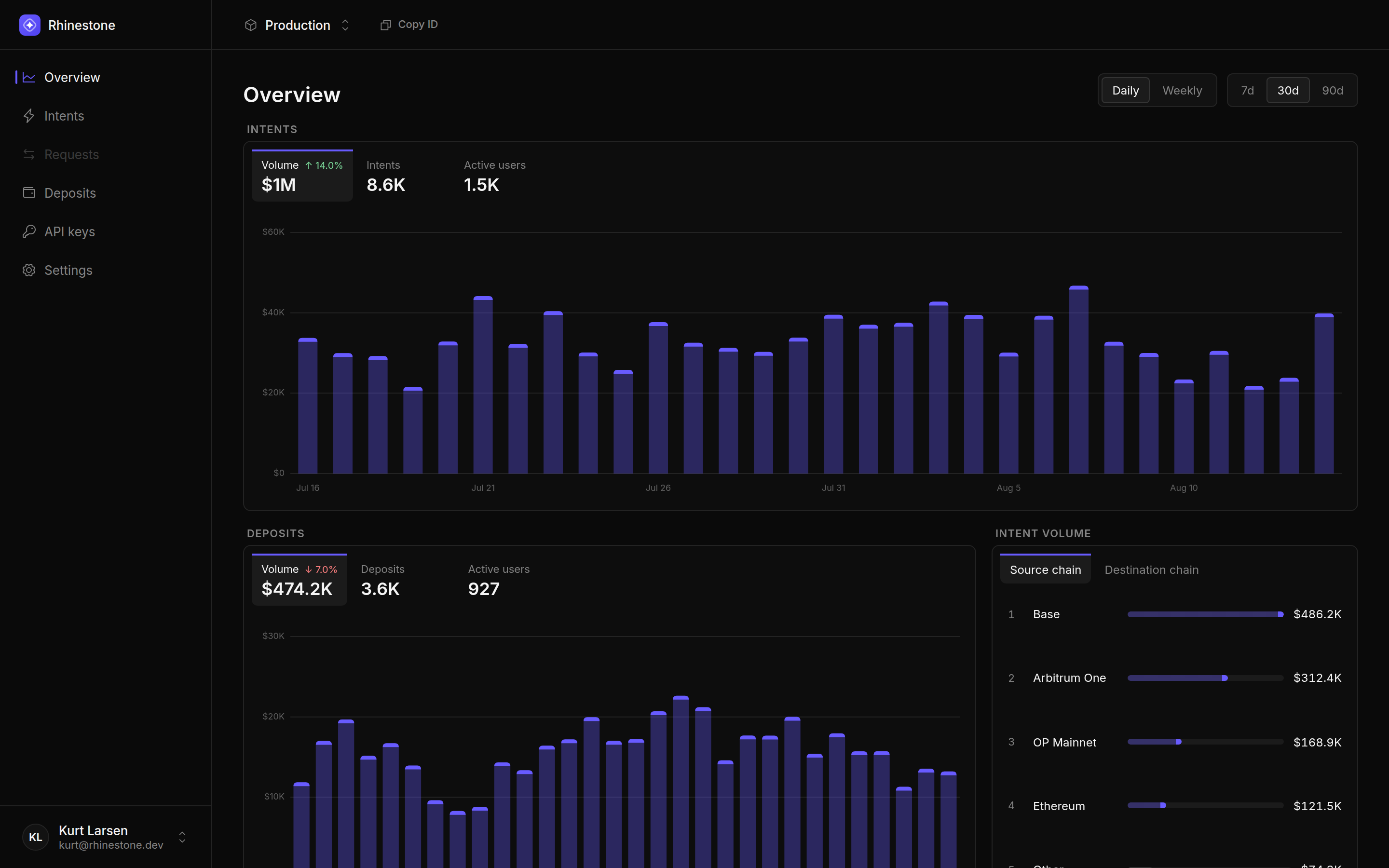
Task: Click the Rhinestone logo icon
Action: tap(30, 25)
